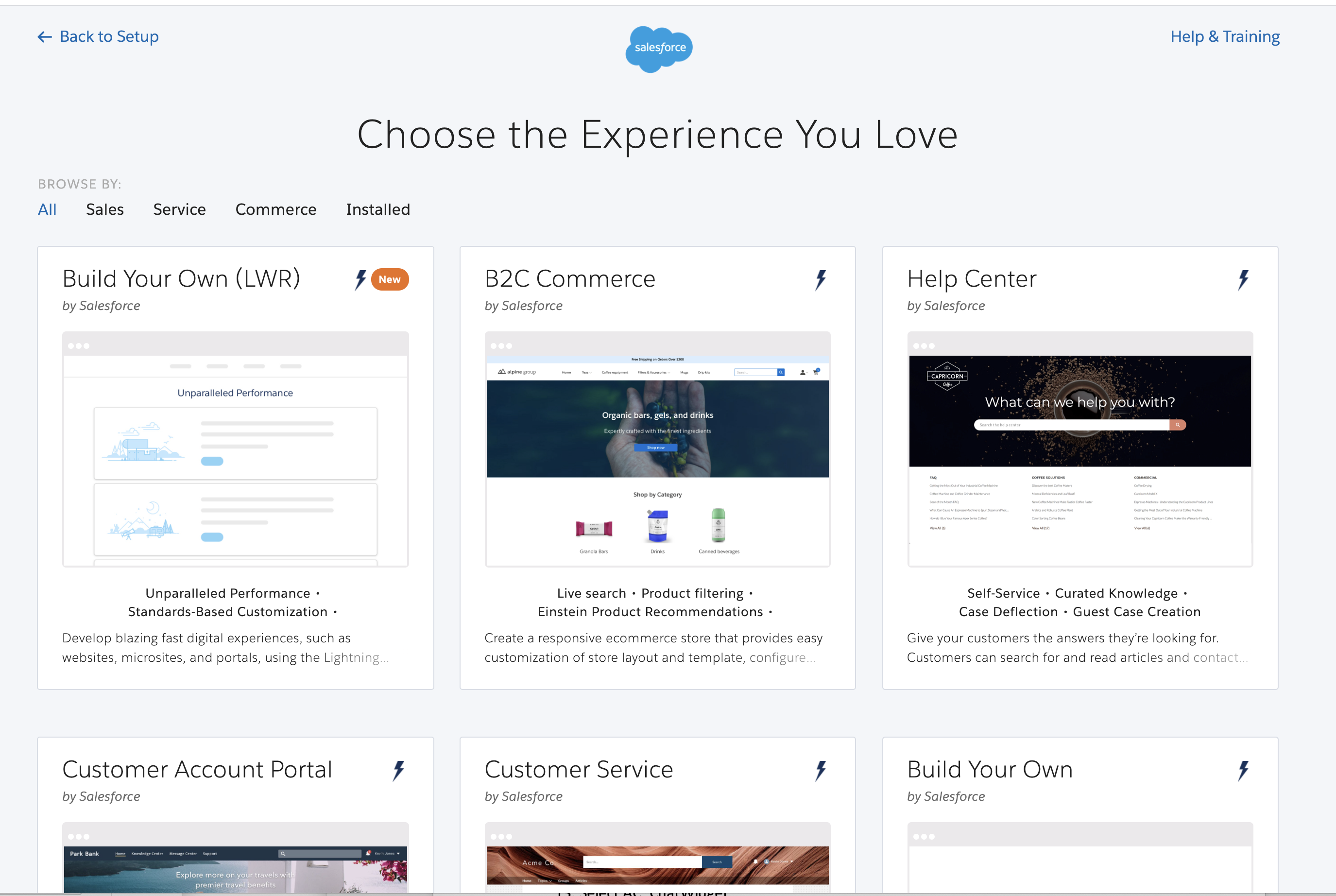The width and height of the screenshot is (1336, 896).
Task: Click lightning bolt icon on B2C Commerce card
Action: [821, 279]
